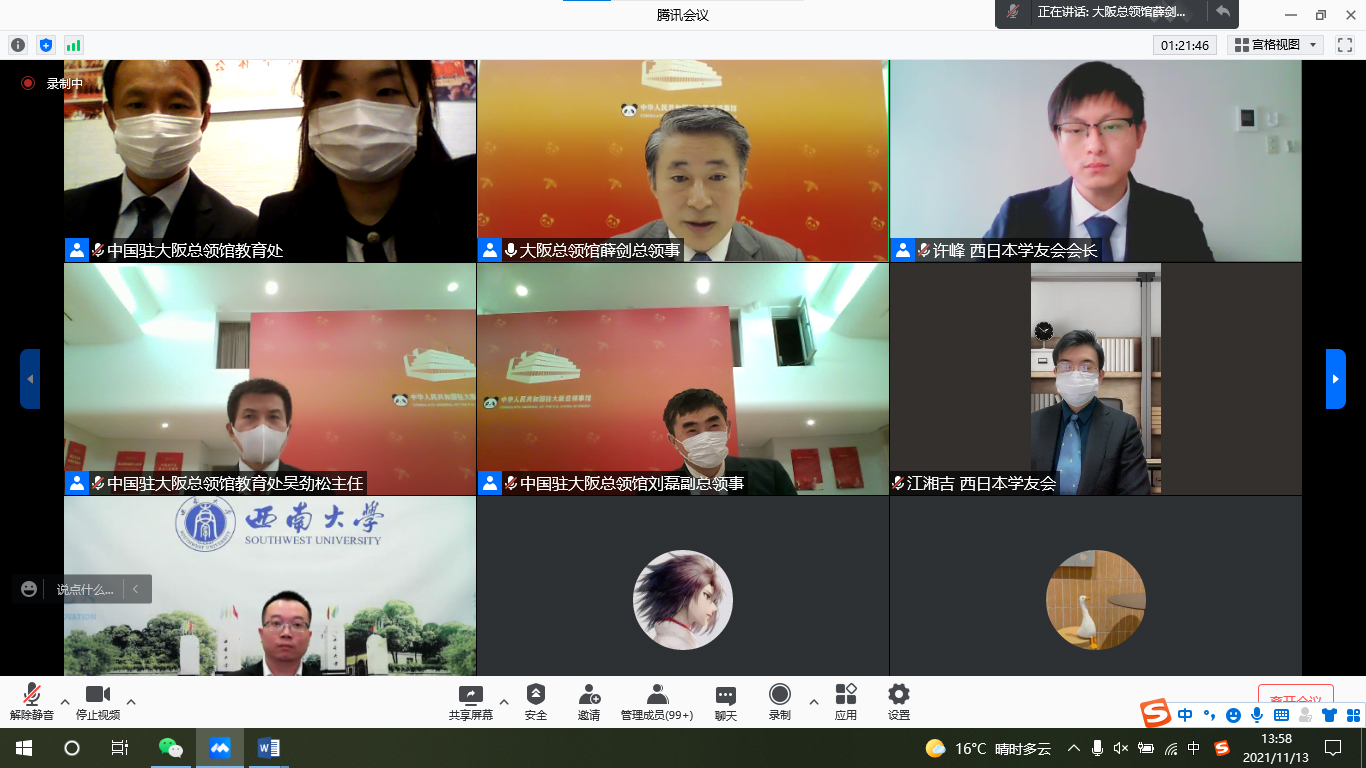Click the red Leave Meeting button
Viewport: 1366px width, 768px height.
tap(1295, 698)
